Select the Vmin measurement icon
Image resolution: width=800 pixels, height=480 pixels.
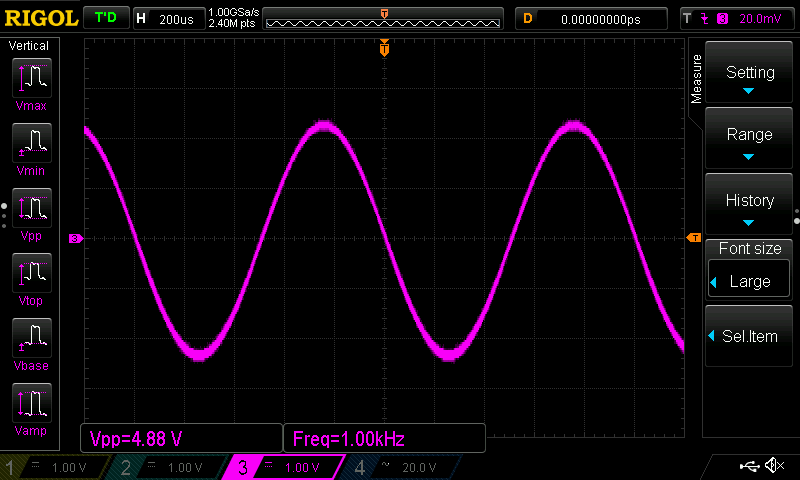point(32,142)
